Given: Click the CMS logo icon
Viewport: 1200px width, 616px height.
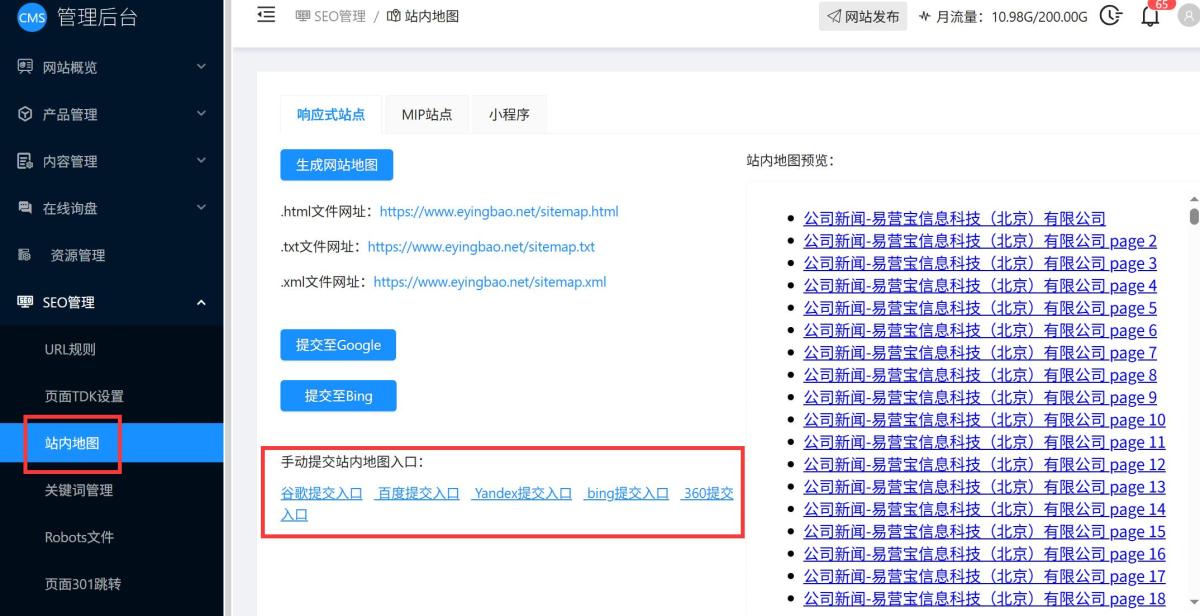Looking at the screenshot, I should click(x=32, y=19).
